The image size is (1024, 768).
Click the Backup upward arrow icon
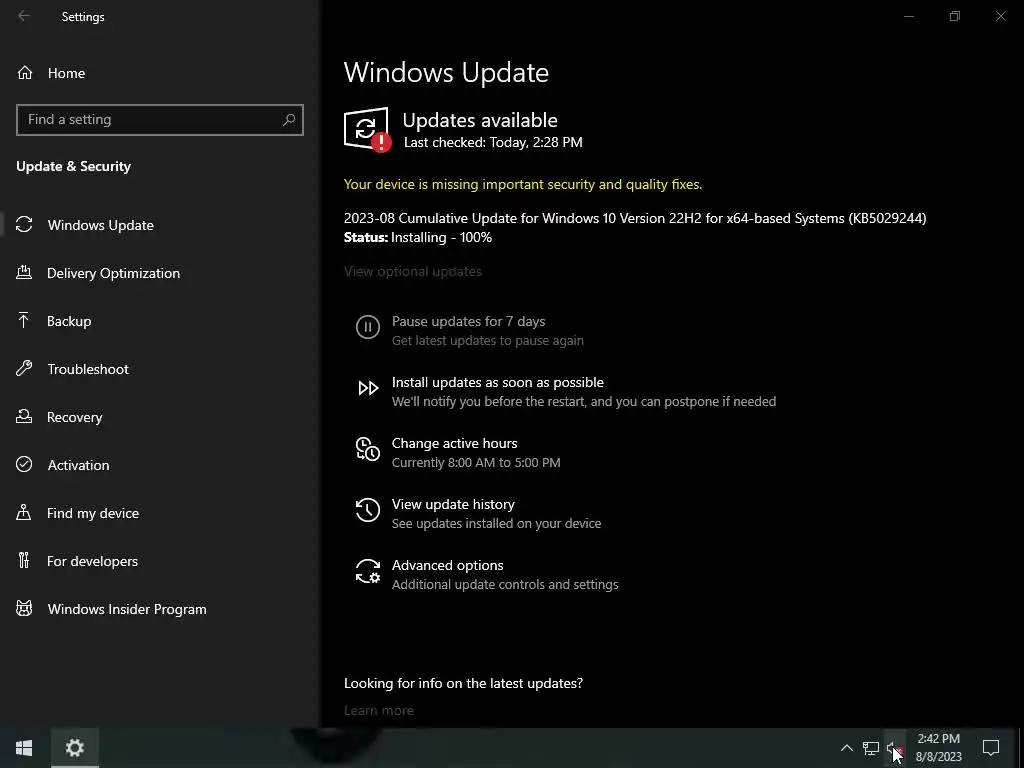click(x=24, y=320)
